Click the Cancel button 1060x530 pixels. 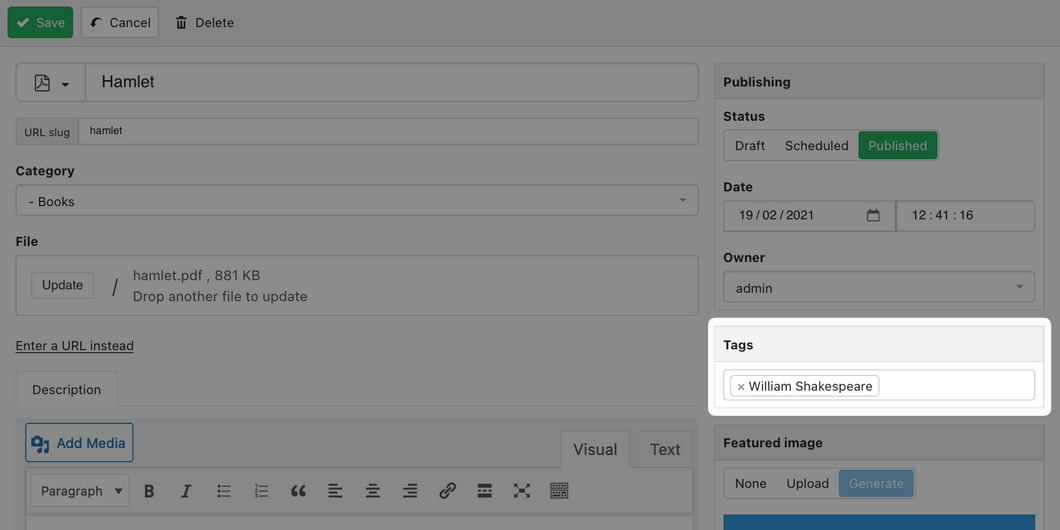(x=120, y=22)
